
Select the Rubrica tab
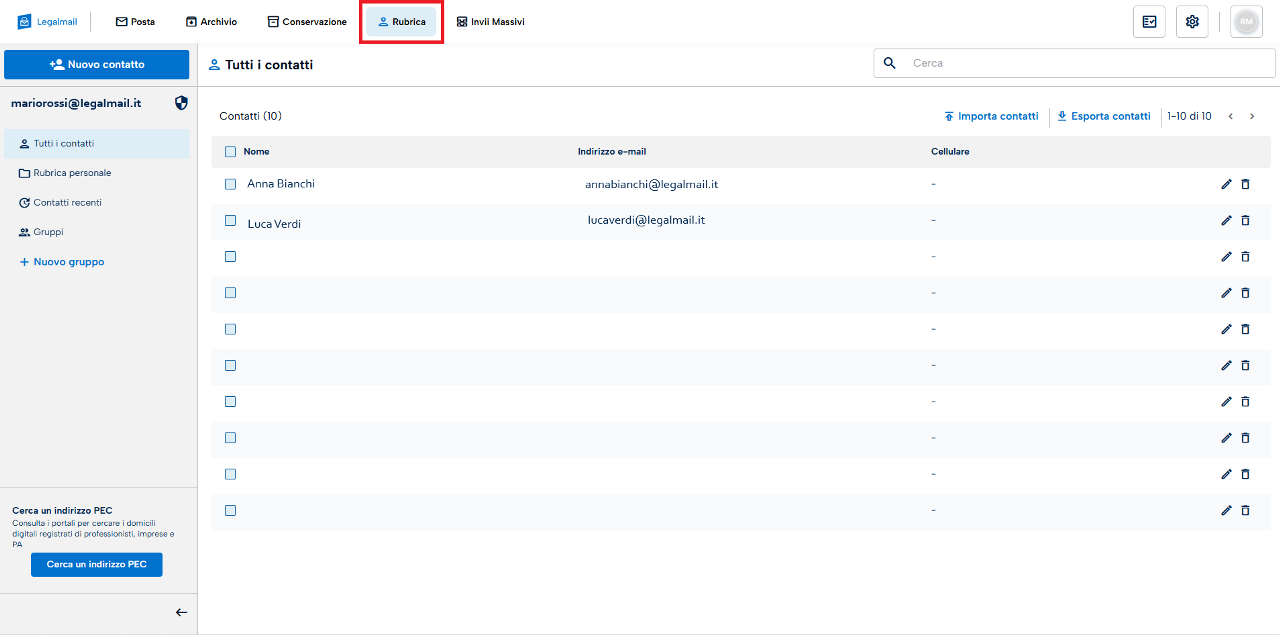[401, 22]
